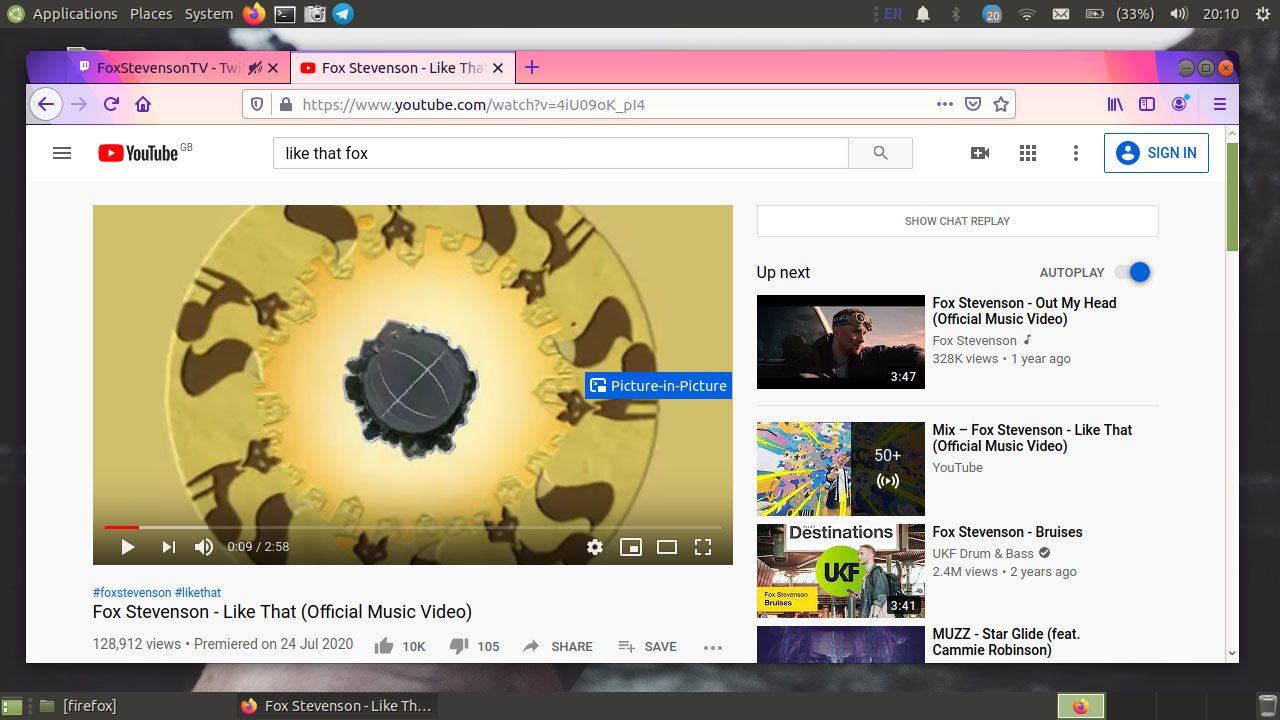Click the Sign In button
This screenshot has width=1280, height=720.
[x=1156, y=153]
